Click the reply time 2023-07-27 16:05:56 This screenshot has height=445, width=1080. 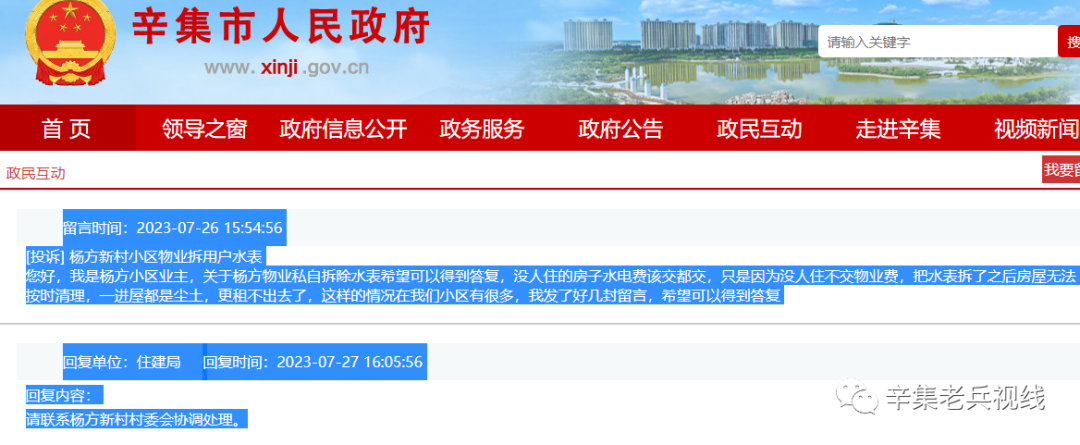[x=349, y=362]
